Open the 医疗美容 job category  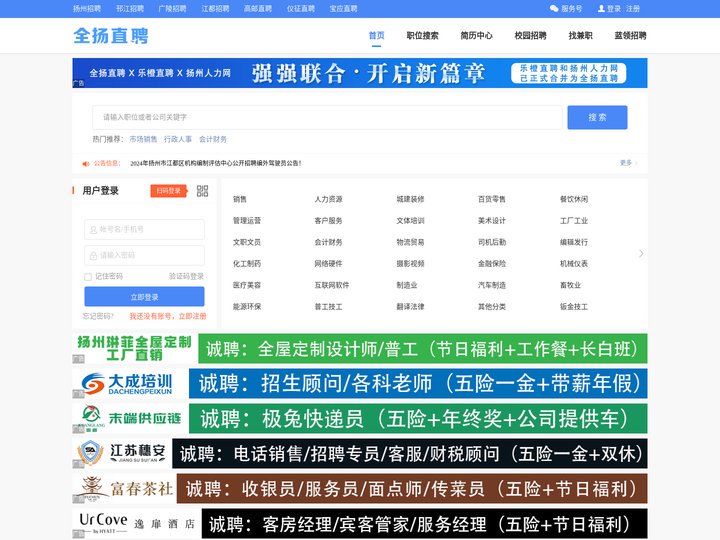pyautogui.click(x=247, y=285)
